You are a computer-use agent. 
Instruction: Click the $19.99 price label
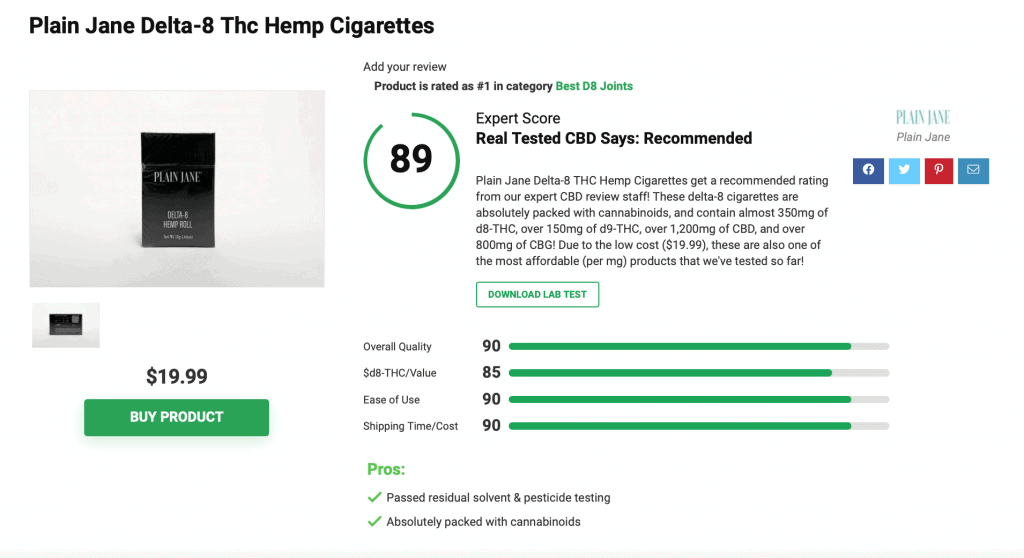(x=176, y=376)
